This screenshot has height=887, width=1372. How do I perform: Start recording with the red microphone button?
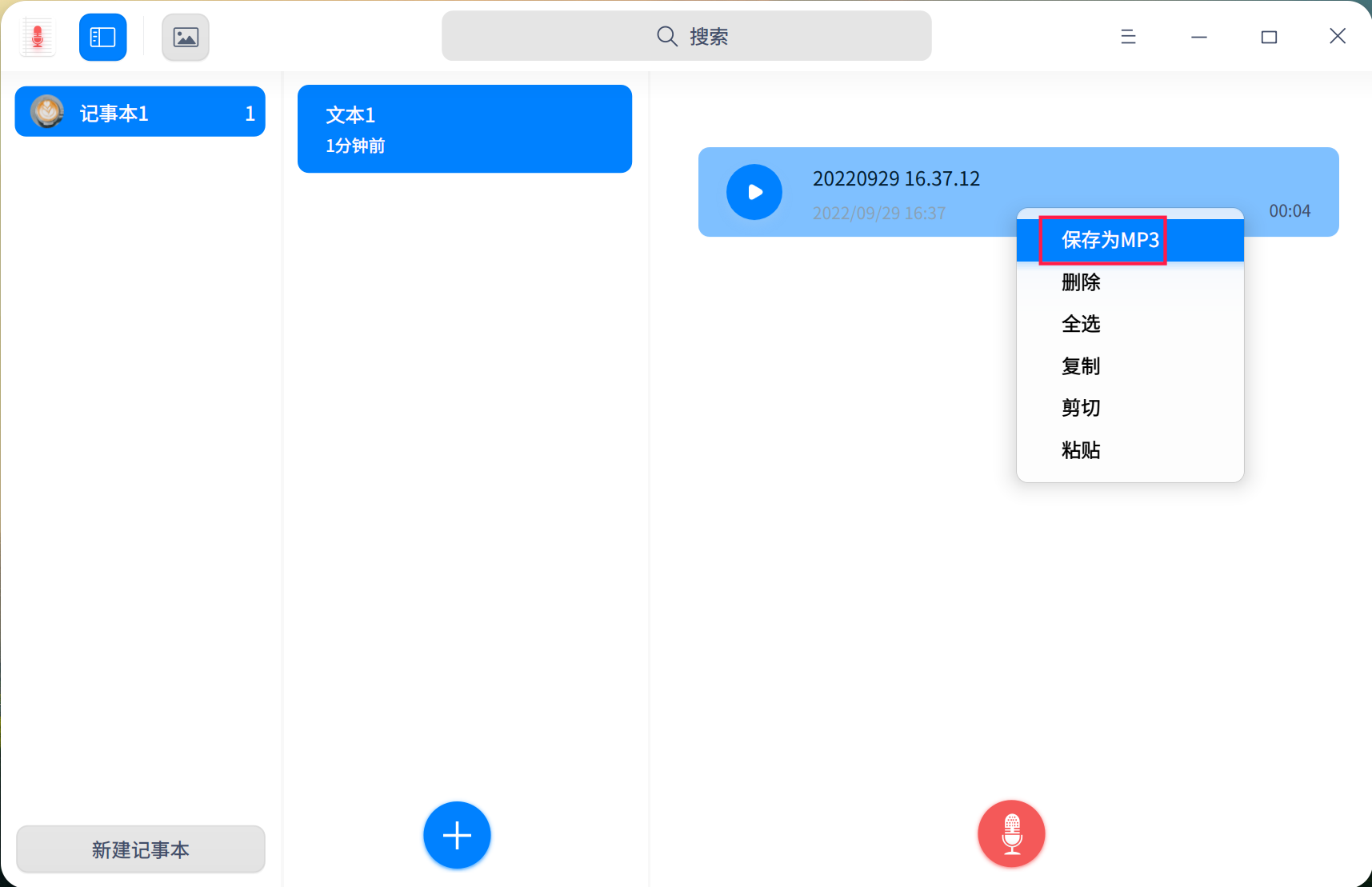[1010, 833]
